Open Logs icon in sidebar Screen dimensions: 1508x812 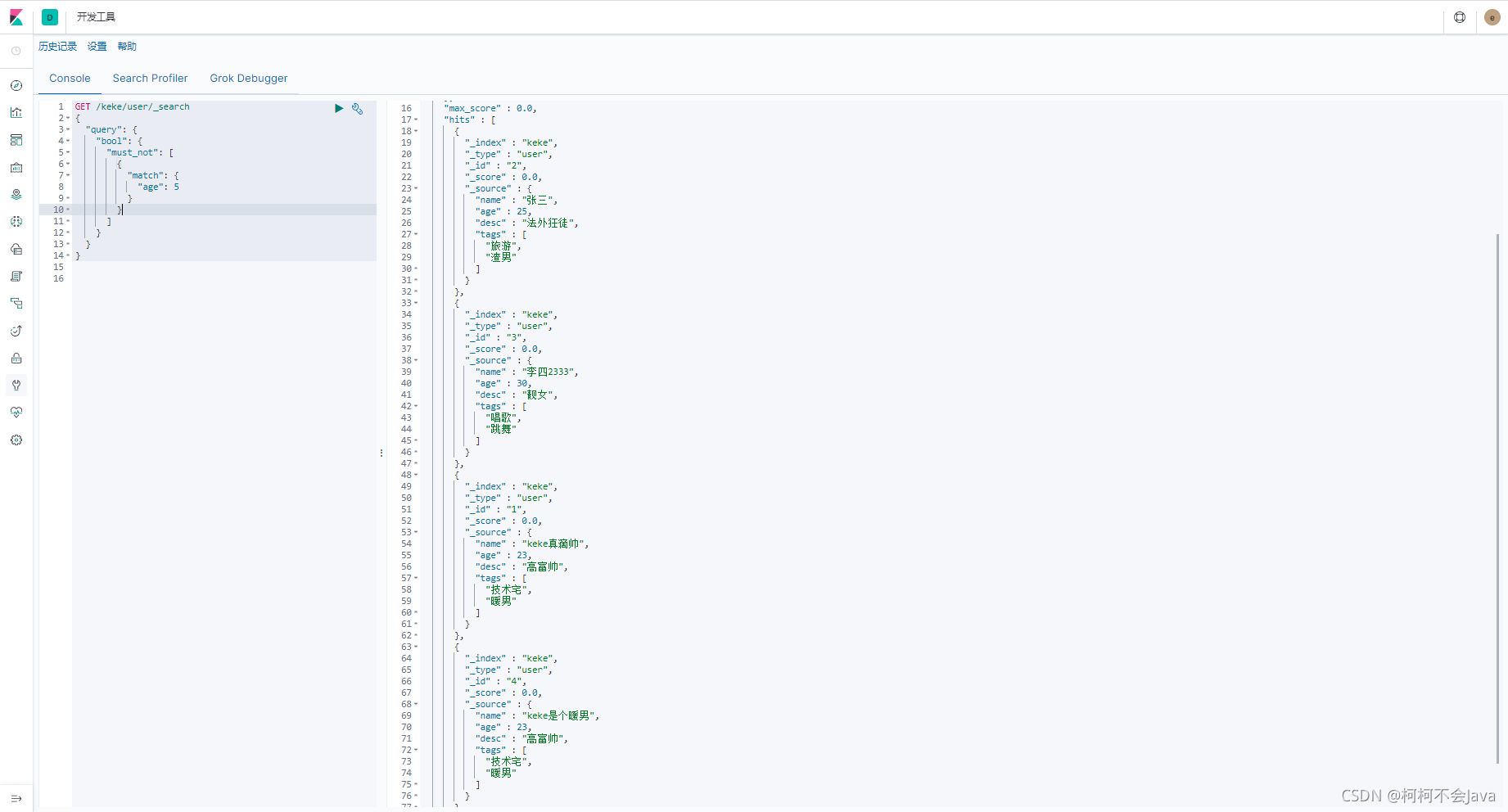coord(16,277)
